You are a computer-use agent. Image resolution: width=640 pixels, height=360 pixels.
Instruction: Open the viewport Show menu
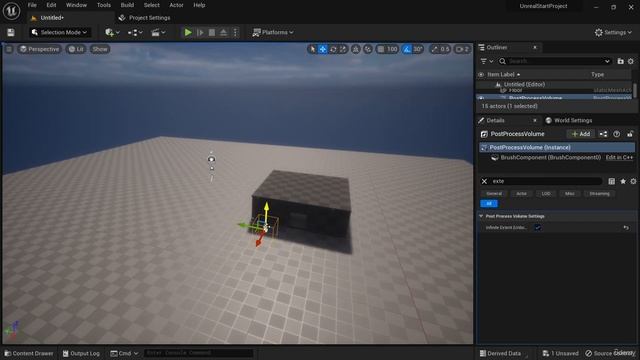(100, 49)
